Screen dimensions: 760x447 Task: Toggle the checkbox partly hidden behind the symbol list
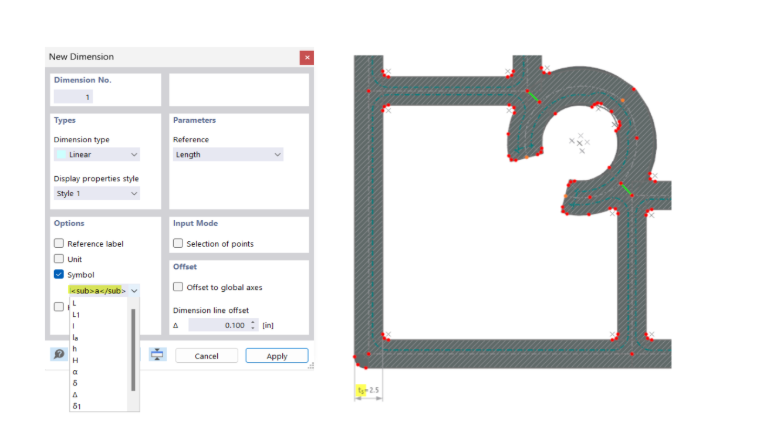point(59,306)
